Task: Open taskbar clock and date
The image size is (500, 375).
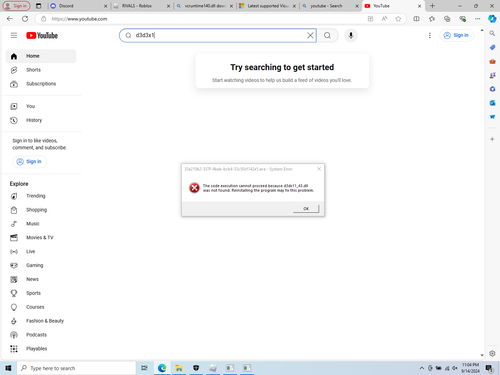Action: [470, 368]
